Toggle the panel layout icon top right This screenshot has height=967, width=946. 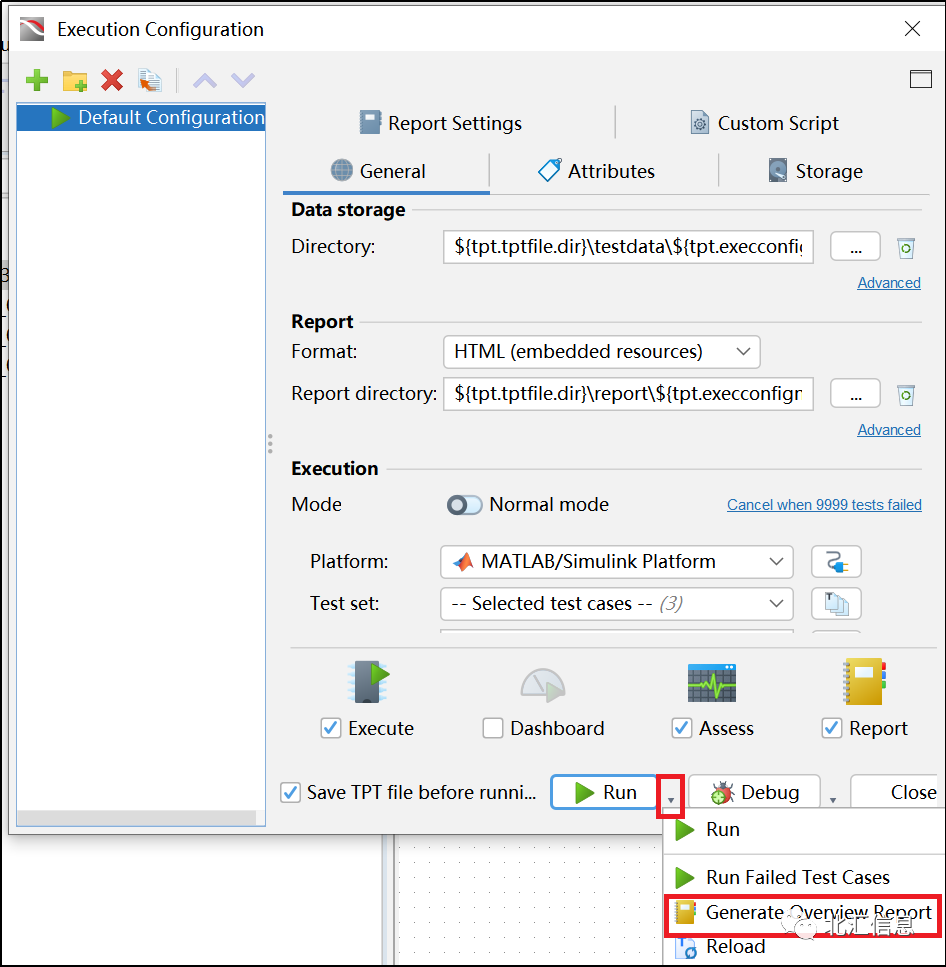[920, 79]
